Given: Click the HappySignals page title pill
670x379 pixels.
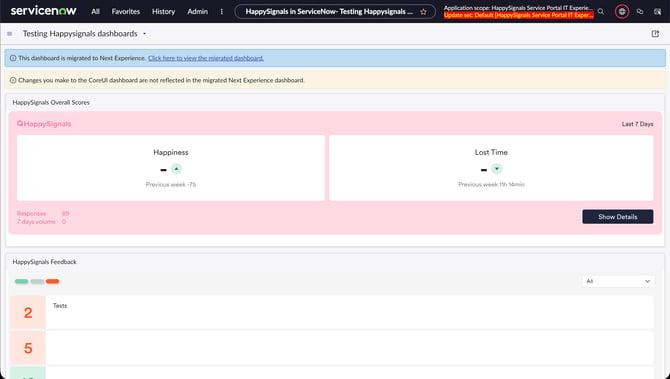Looking at the screenshot, I should tap(335, 12).
